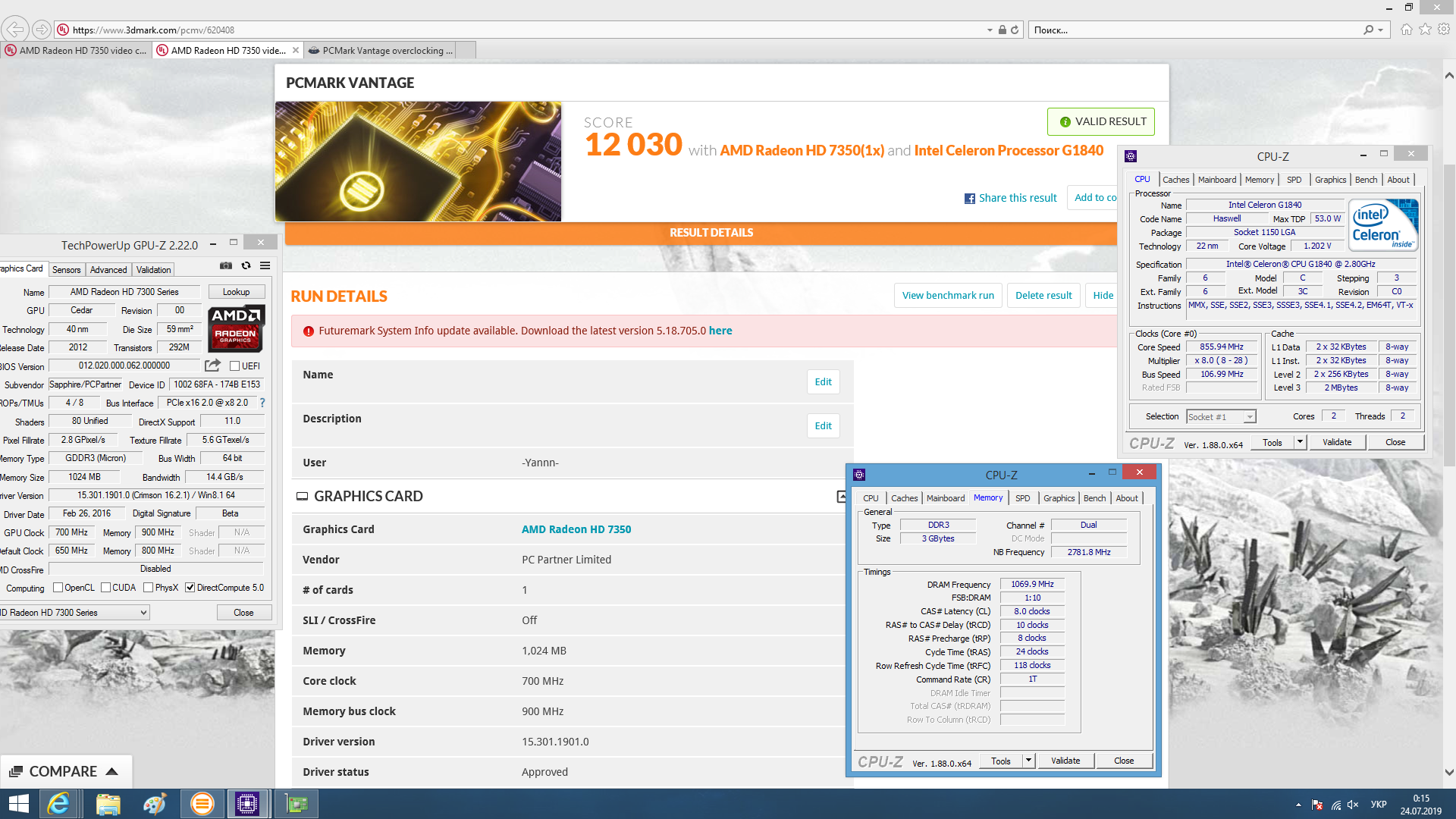Click the PCMark Vantage result thumbnail image
Image resolution: width=1456 pixels, height=819 pixels.
(418, 162)
